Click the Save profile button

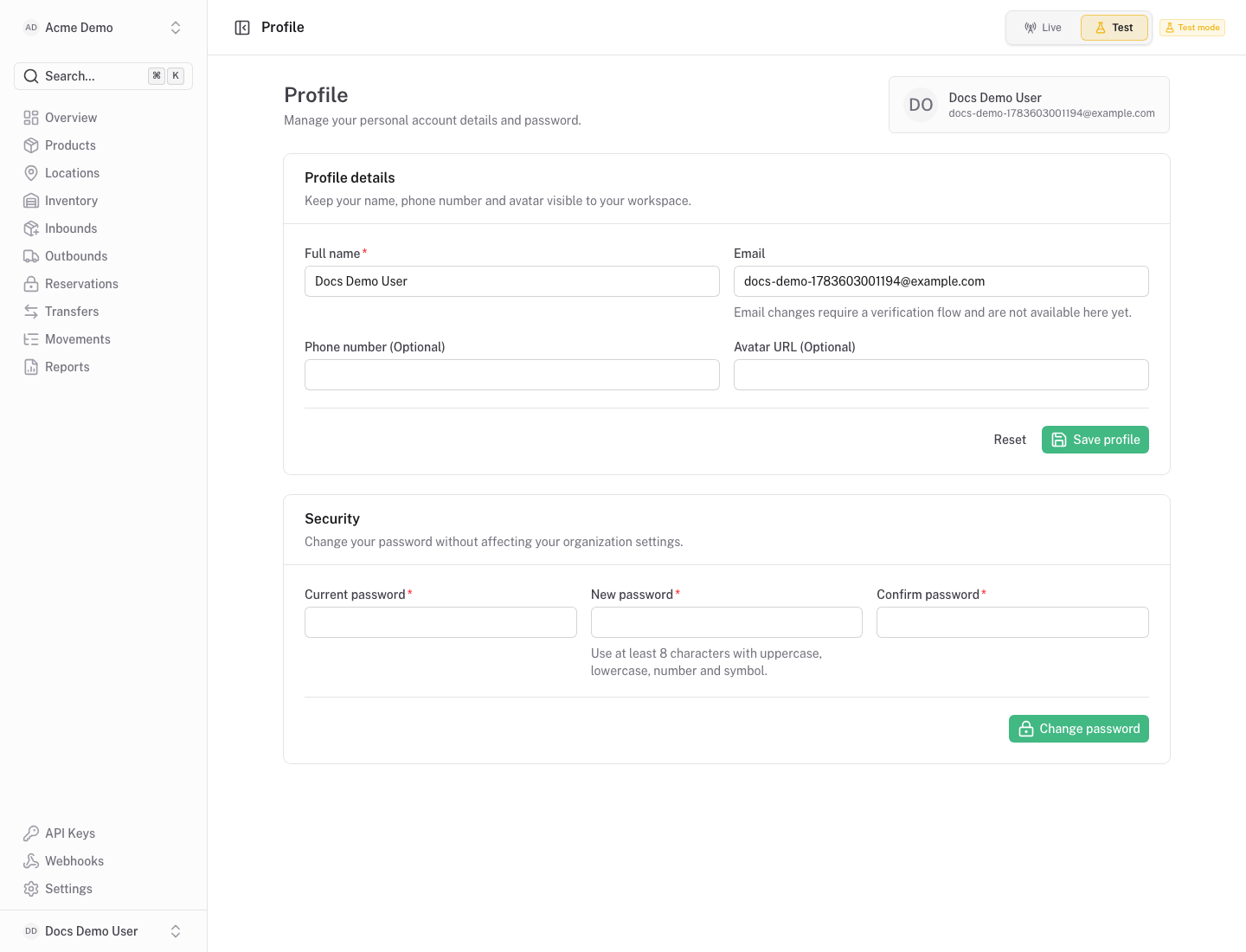1095,440
